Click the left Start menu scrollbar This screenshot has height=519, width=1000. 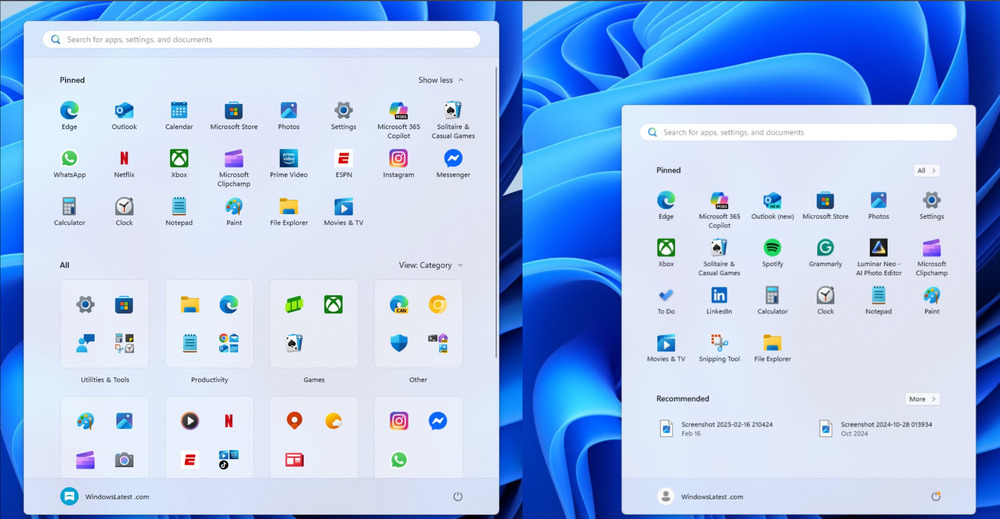coord(496,210)
